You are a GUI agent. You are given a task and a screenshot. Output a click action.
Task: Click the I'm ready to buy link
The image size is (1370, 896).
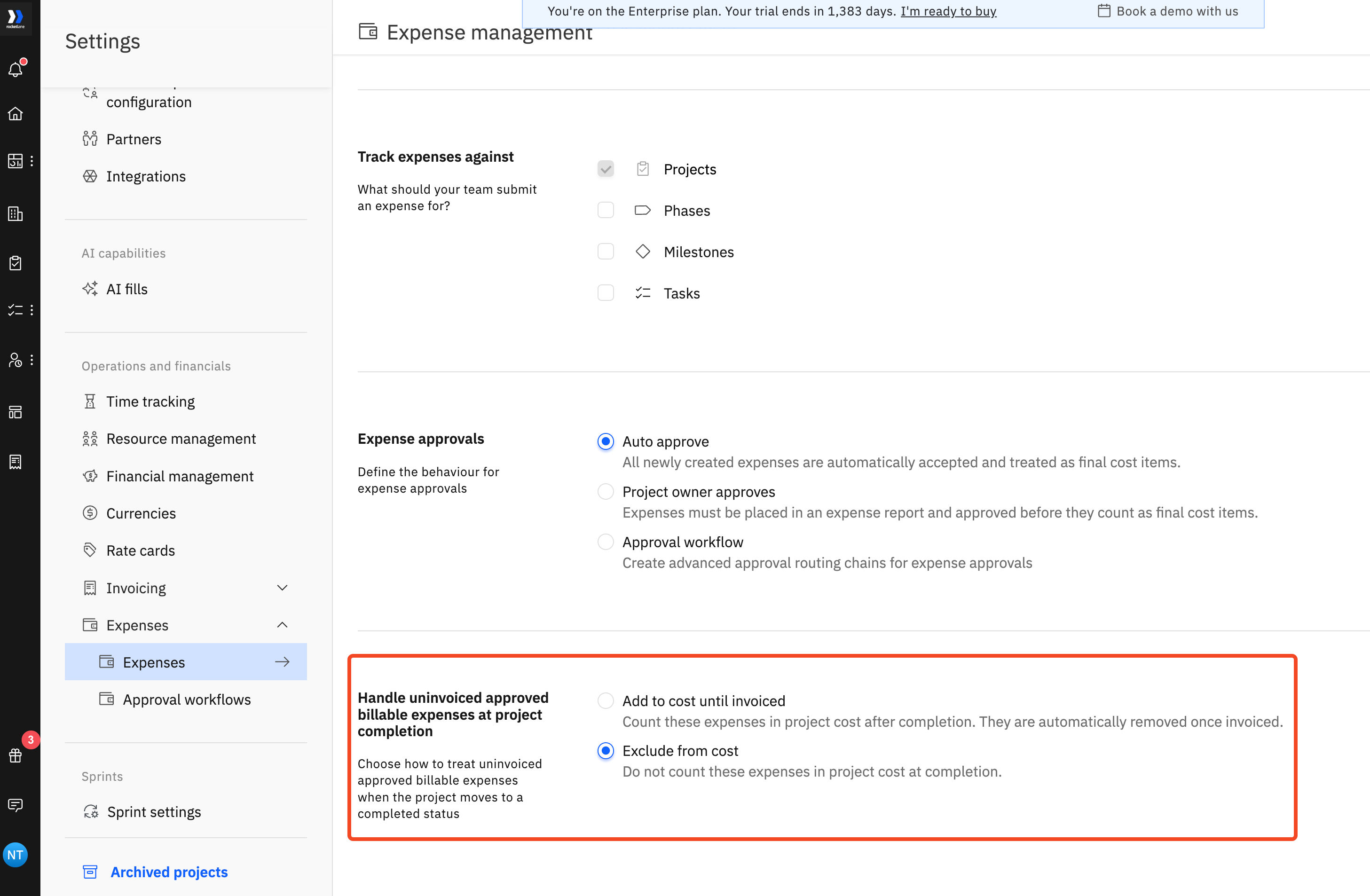click(948, 11)
